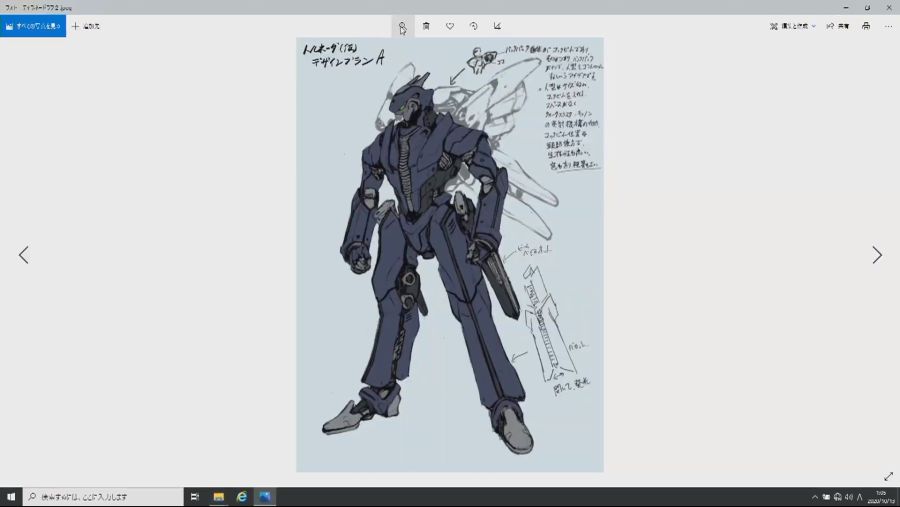
Task: Open the Windows Start menu
Action: (x=11, y=497)
